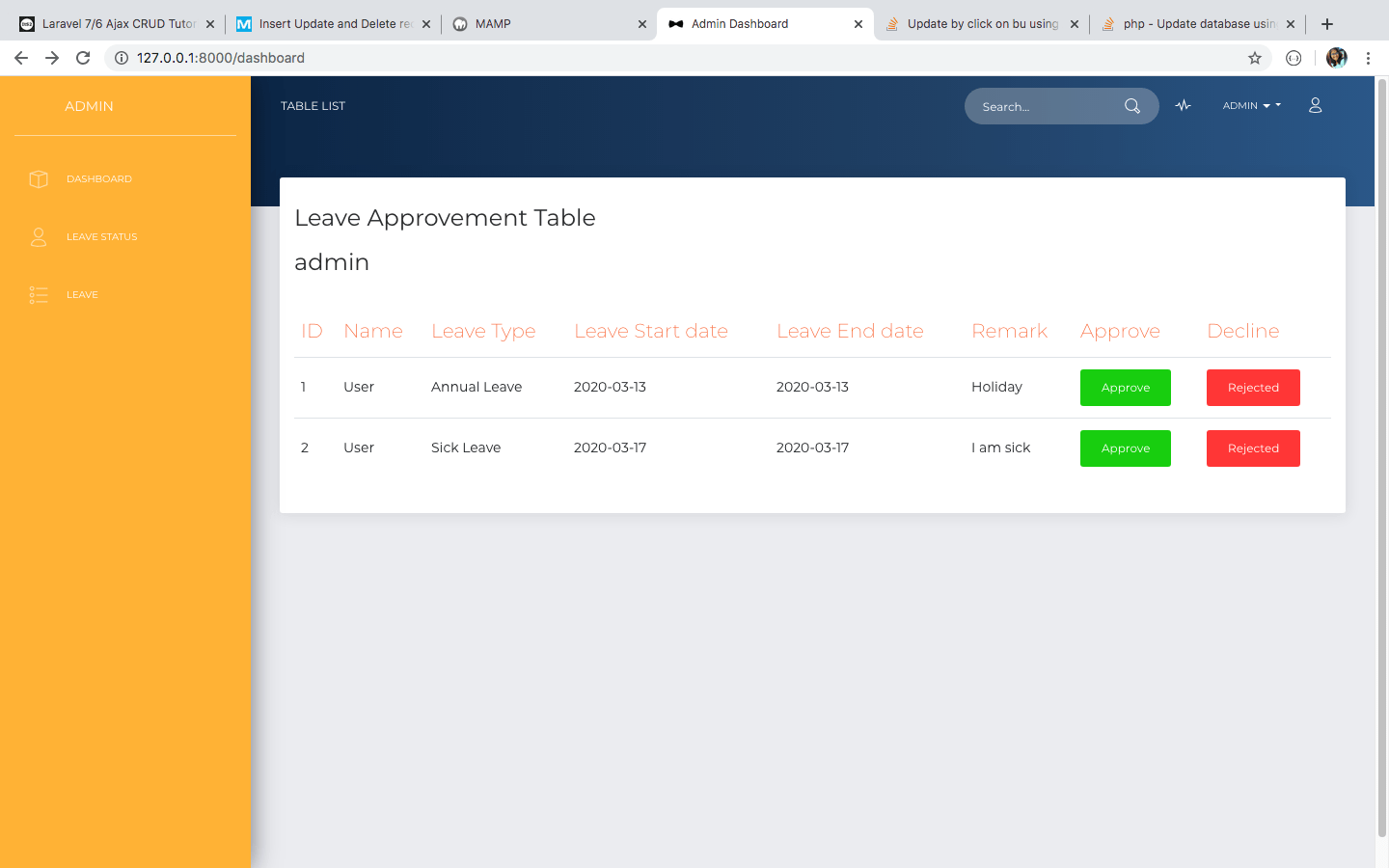This screenshot has height=868, width=1389.
Task: Close the Admin Dashboard tab
Action: [x=858, y=24]
